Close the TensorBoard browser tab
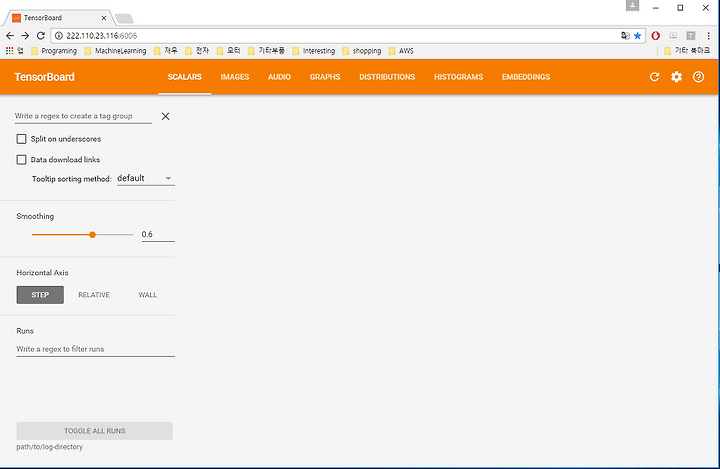The width and height of the screenshot is (720, 469). coord(104,18)
